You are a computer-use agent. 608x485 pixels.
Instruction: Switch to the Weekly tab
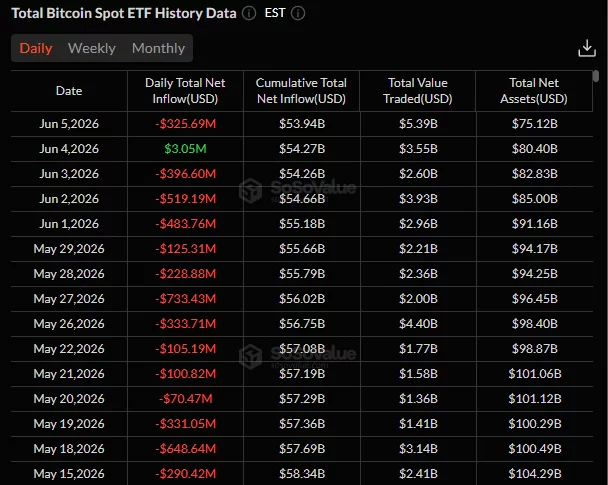click(92, 48)
